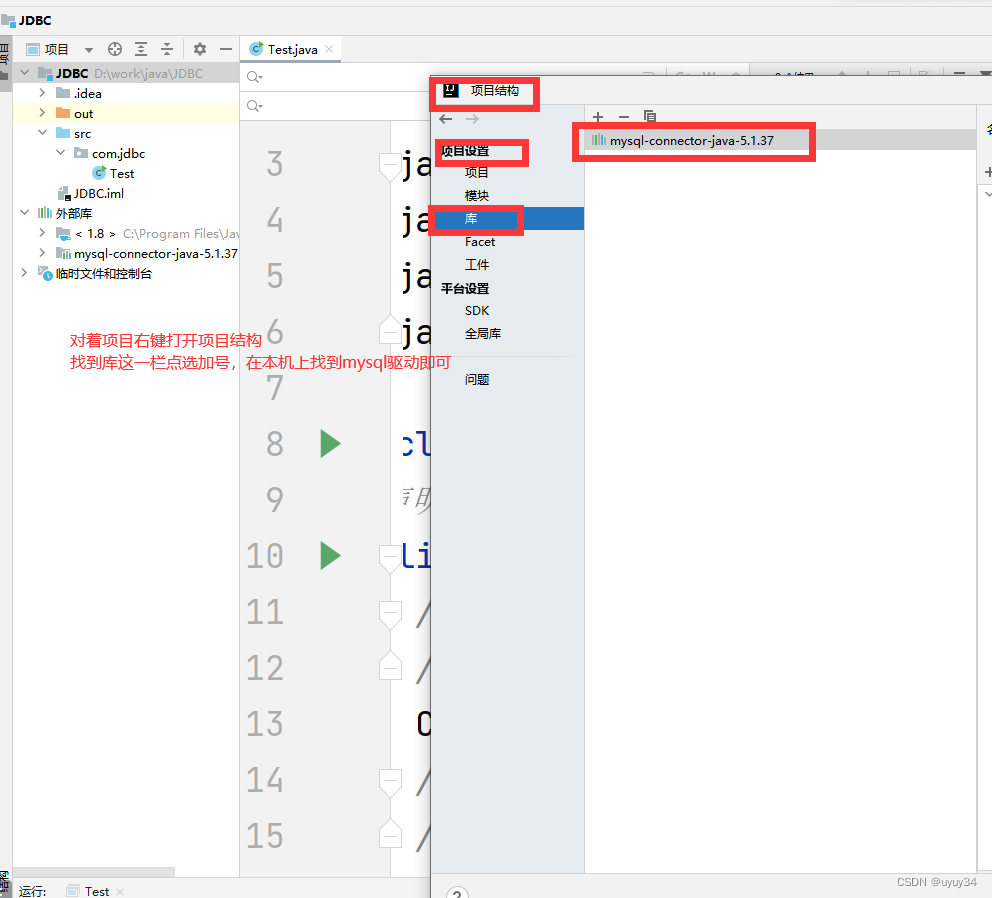992x898 pixels.
Task: Select the Facet settings item
Action: [x=480, y=241]
